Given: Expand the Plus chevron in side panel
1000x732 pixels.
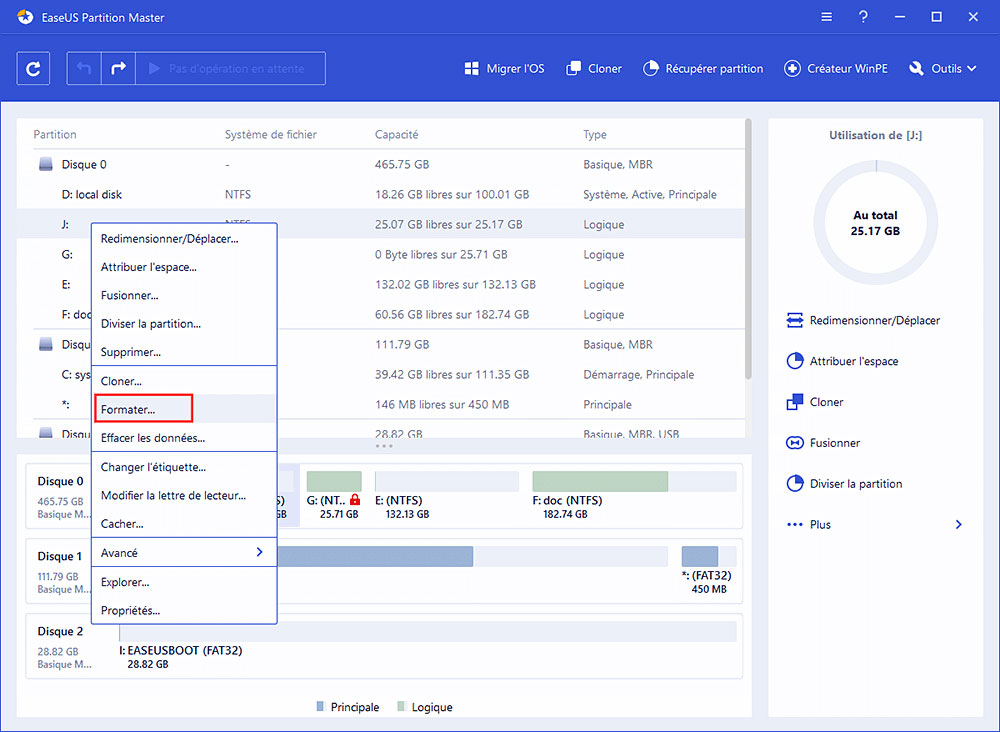Looking at the screenshot, I should pos(959,524).
